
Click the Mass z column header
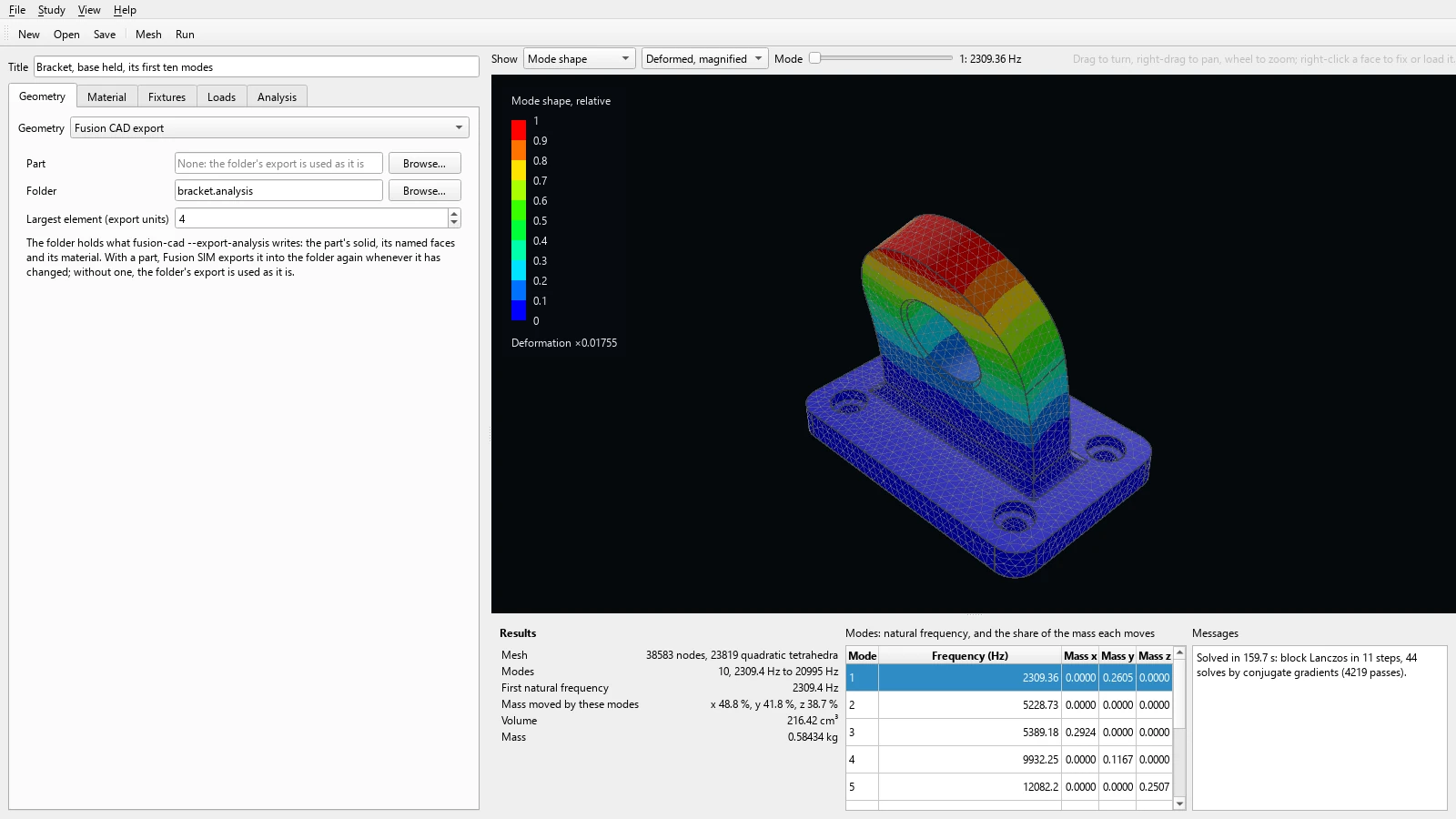click(x=1154, y=656)
